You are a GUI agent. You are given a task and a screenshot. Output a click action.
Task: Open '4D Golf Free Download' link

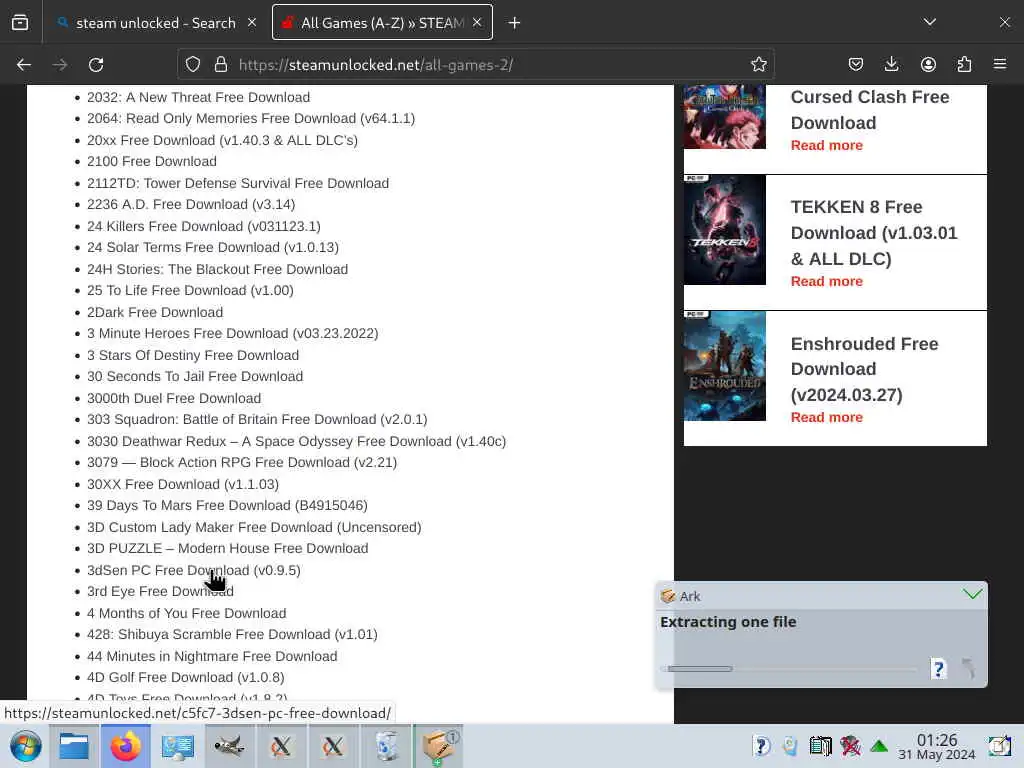tap(185, 679)
